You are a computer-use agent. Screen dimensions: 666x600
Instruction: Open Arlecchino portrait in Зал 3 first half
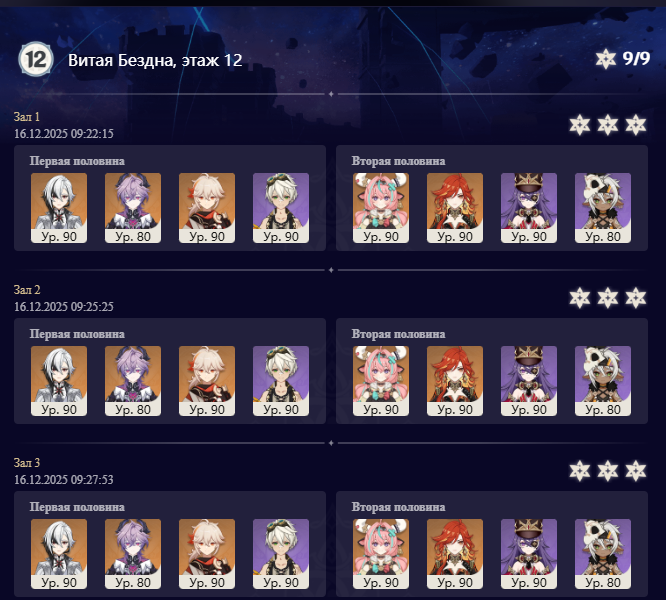click(59, 554)
